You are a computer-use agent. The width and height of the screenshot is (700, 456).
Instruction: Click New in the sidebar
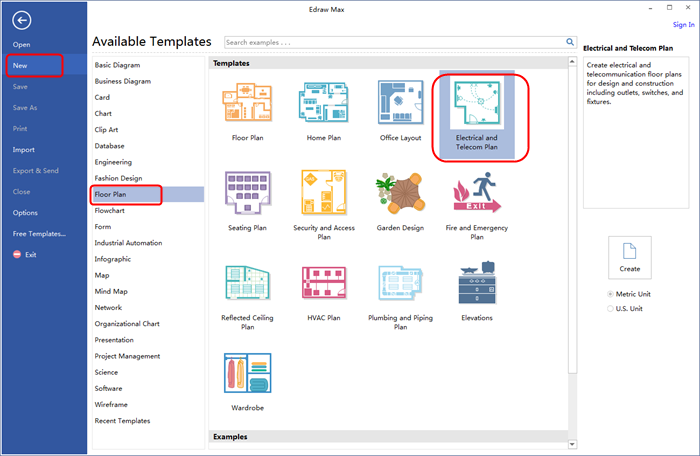pyautogui.click(x=20, y=66)
